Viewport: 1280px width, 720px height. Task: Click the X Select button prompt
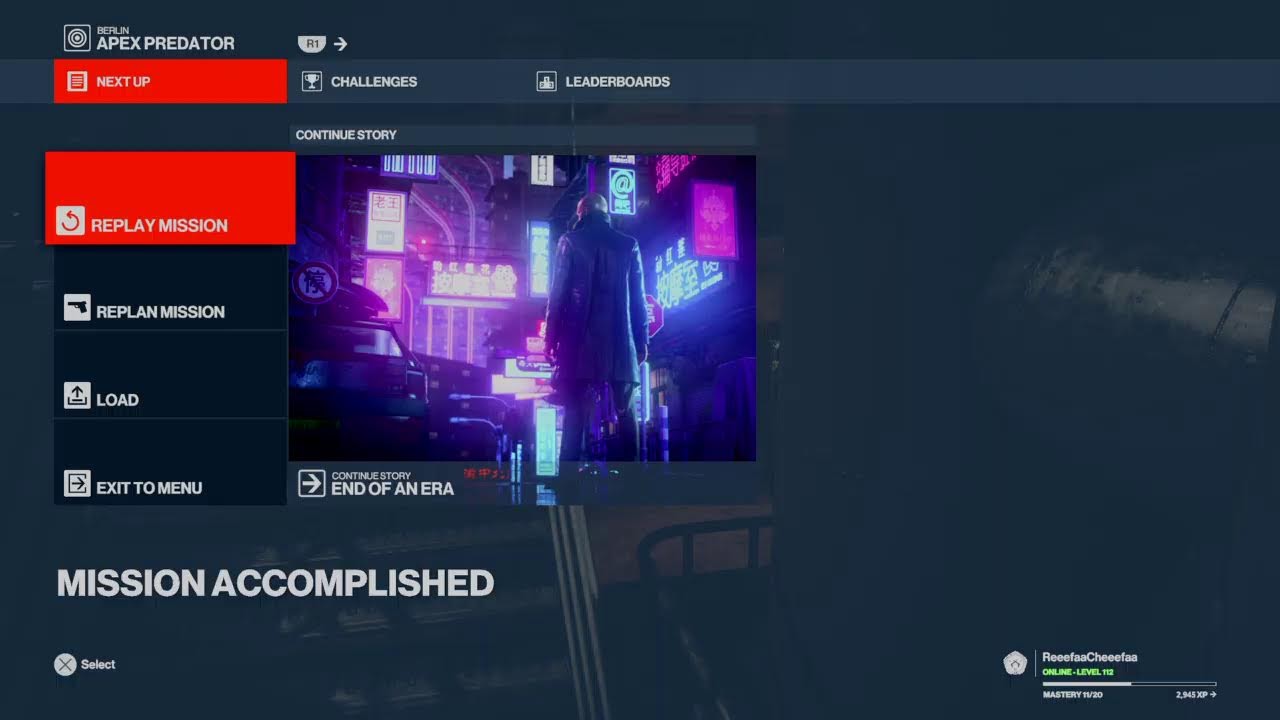85,664
